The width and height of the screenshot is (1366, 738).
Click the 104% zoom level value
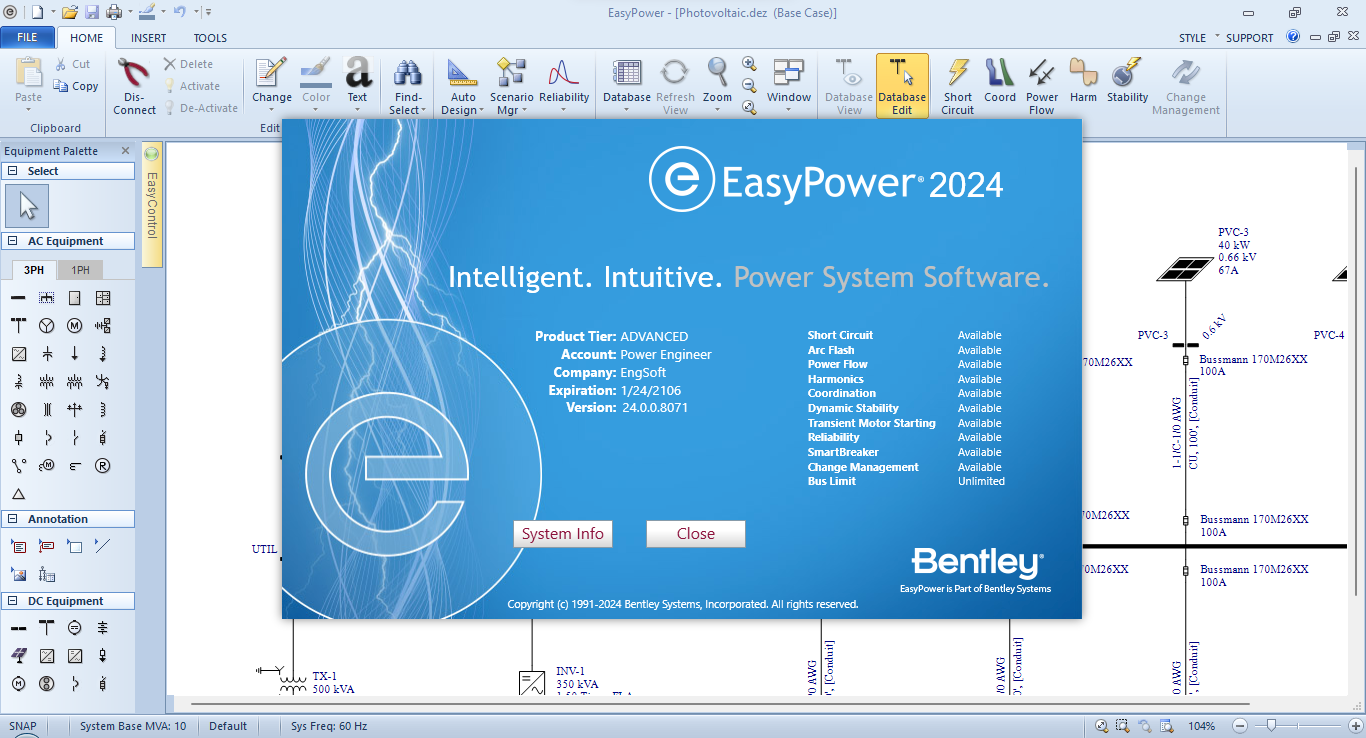coord(1202,726)
